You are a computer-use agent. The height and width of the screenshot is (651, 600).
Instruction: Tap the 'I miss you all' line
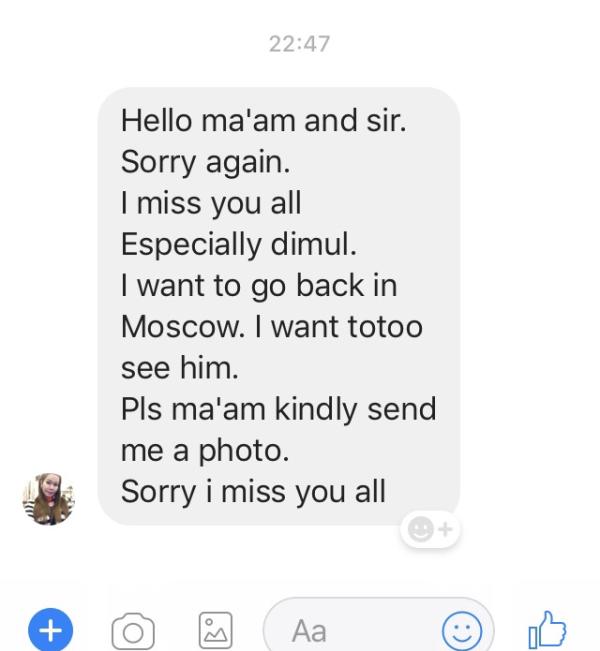point(211,203)
